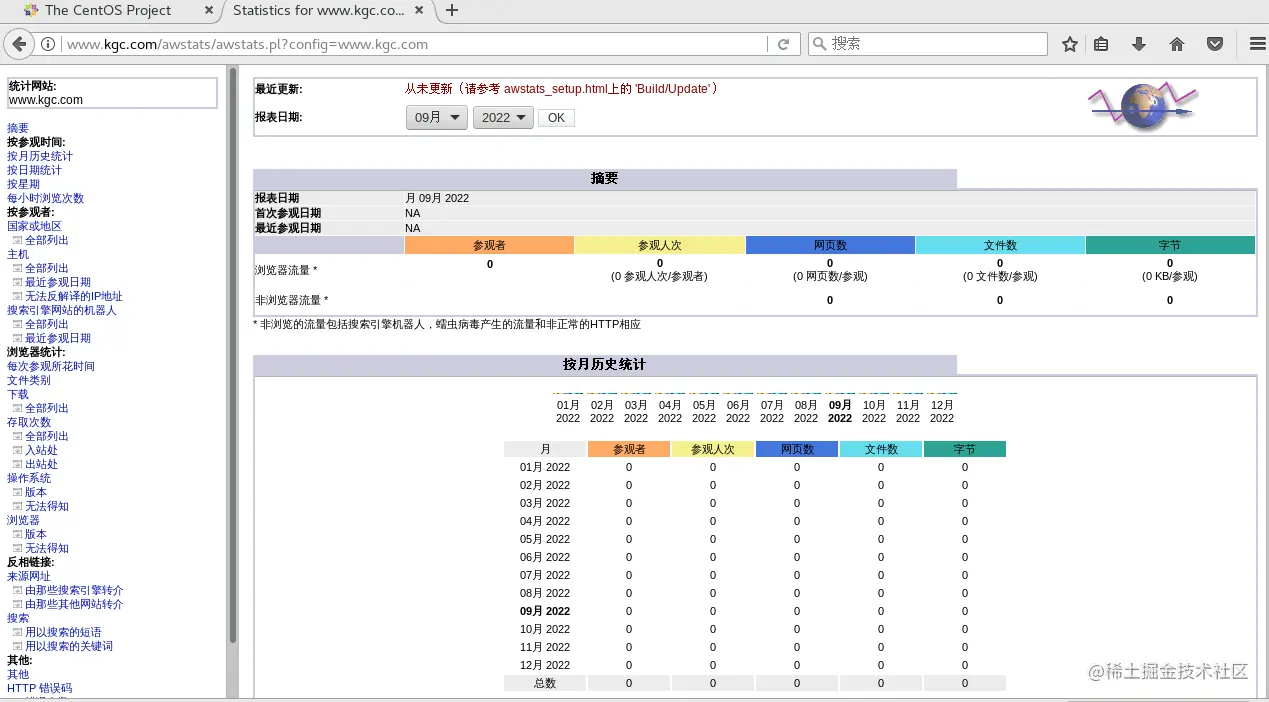Viewport: 1269px width, 702px height.
Task: Click the Save to Pocket icon
Action: 1213,44
